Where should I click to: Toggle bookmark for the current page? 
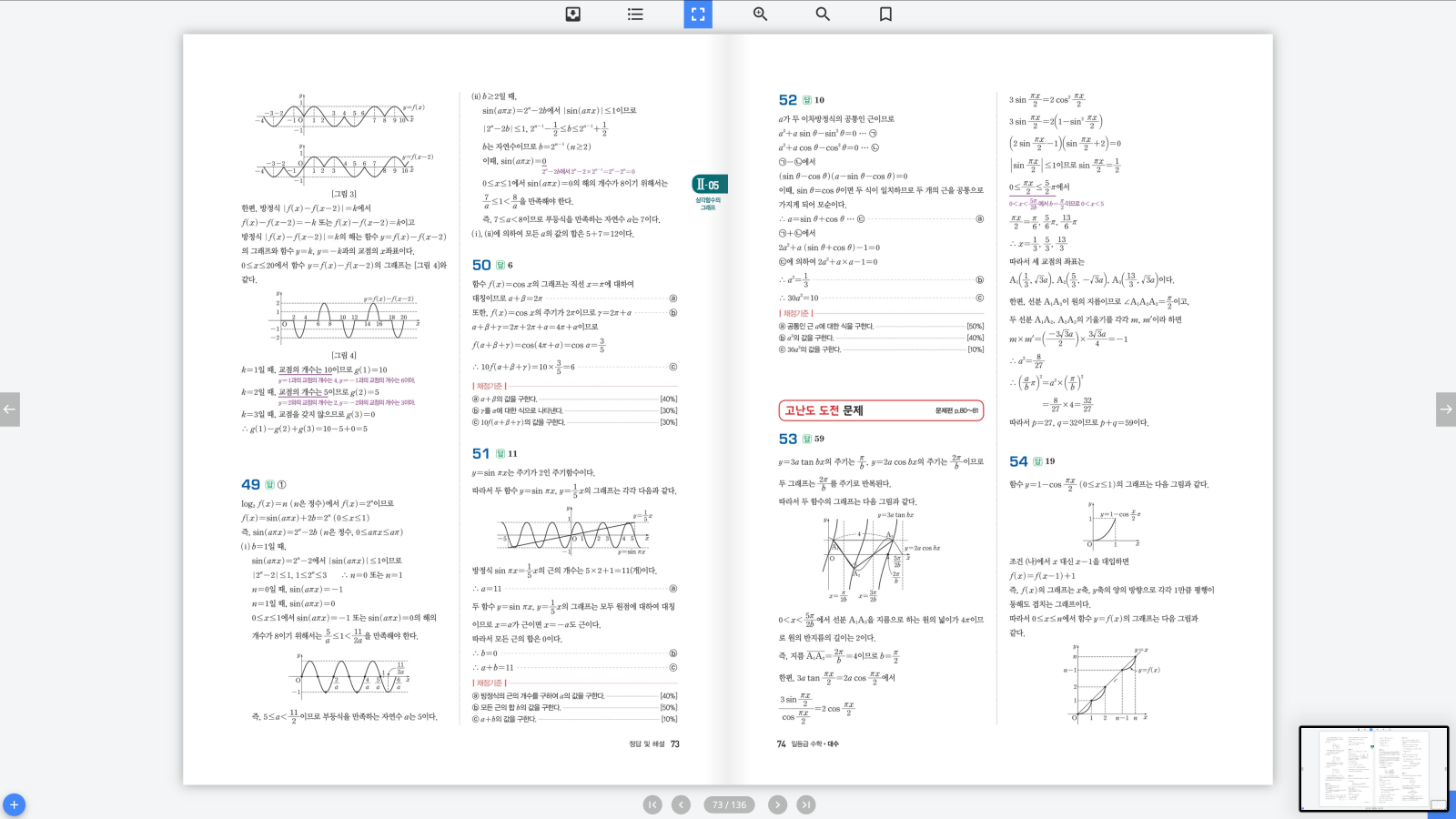pyautogui.click(x=885, y=15)
